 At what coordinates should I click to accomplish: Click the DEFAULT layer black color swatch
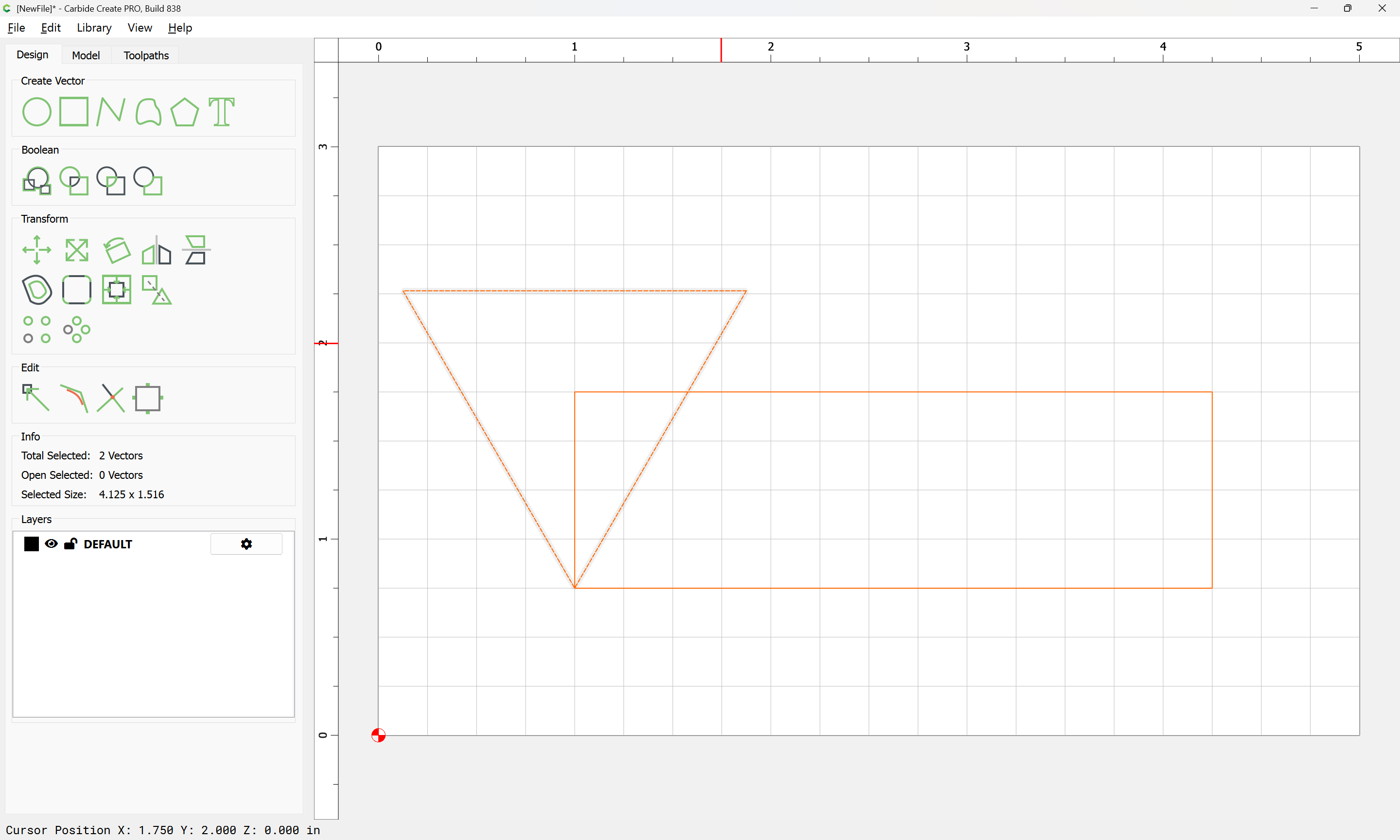coord(32,544)
